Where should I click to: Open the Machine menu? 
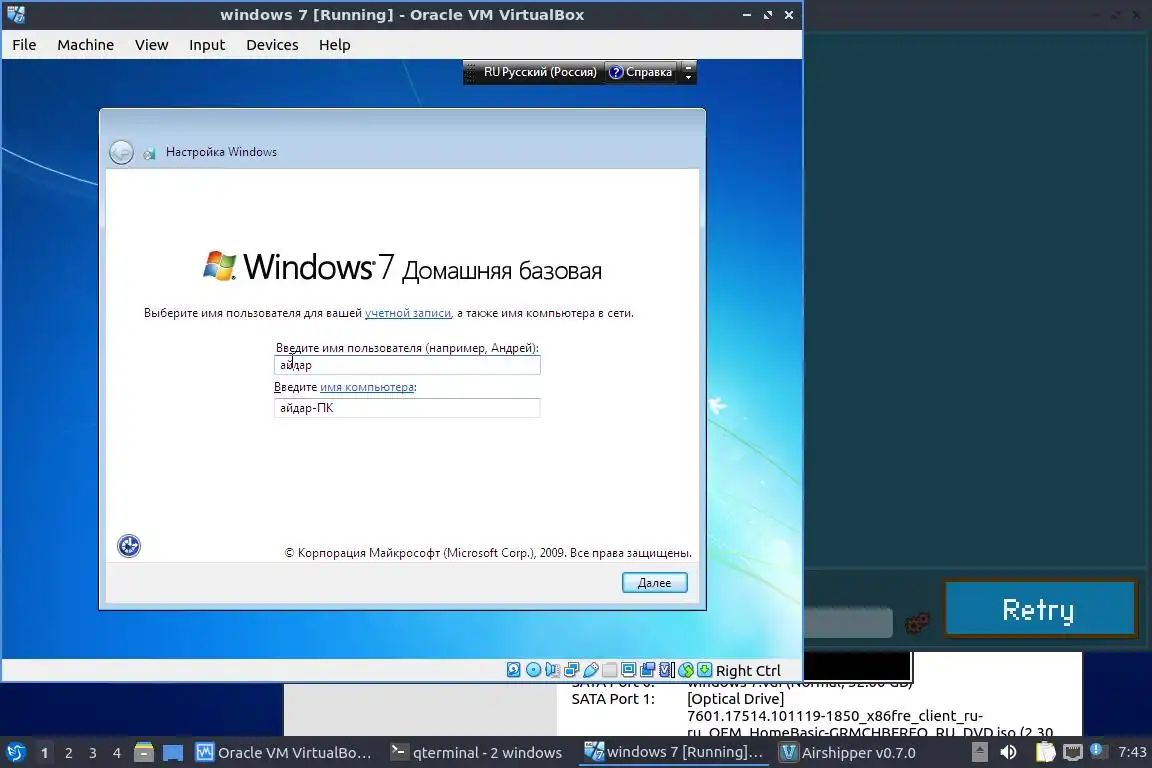coord(85,45)
